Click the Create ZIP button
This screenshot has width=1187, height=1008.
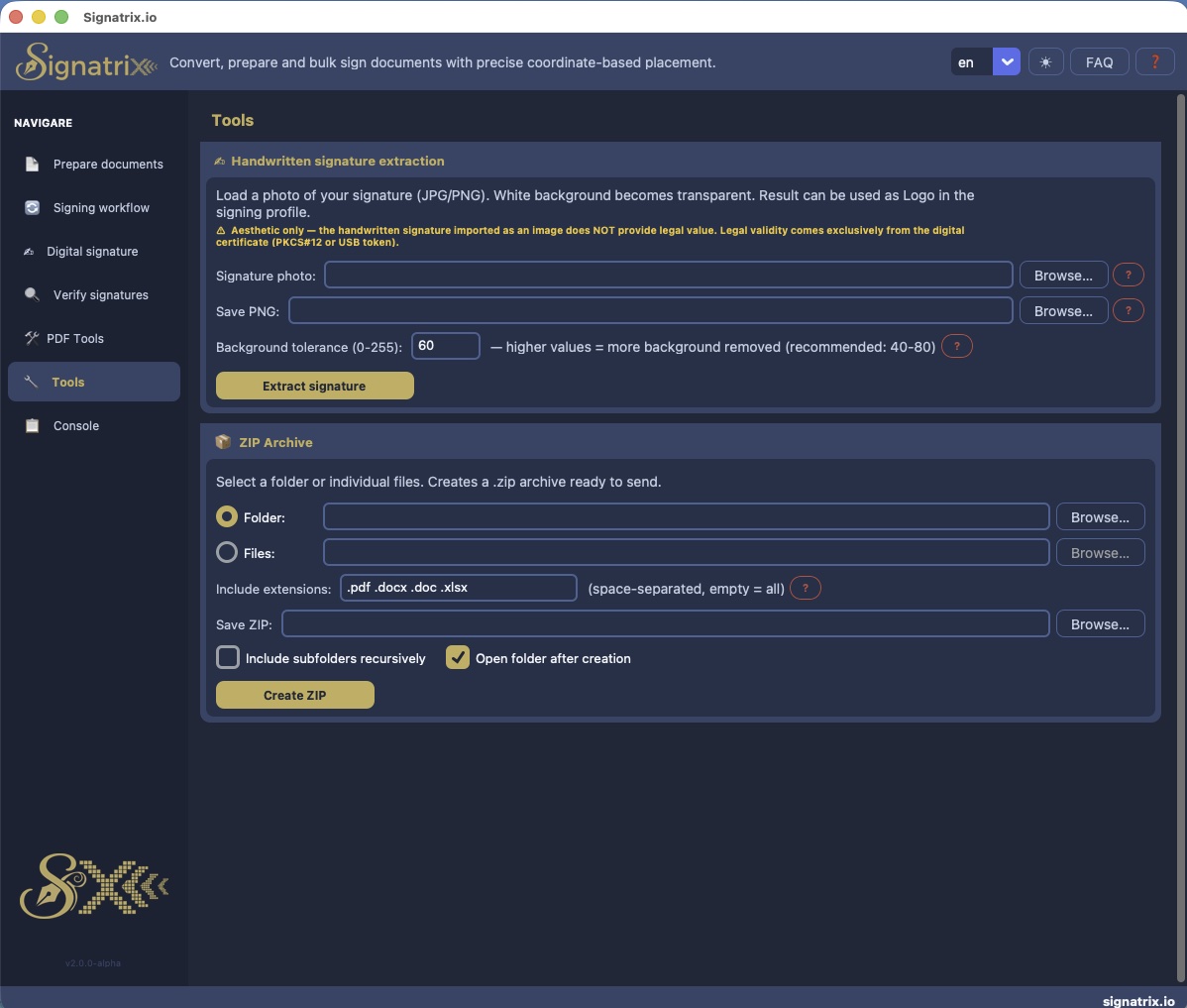pyautogui.click(x=294, y=695)
